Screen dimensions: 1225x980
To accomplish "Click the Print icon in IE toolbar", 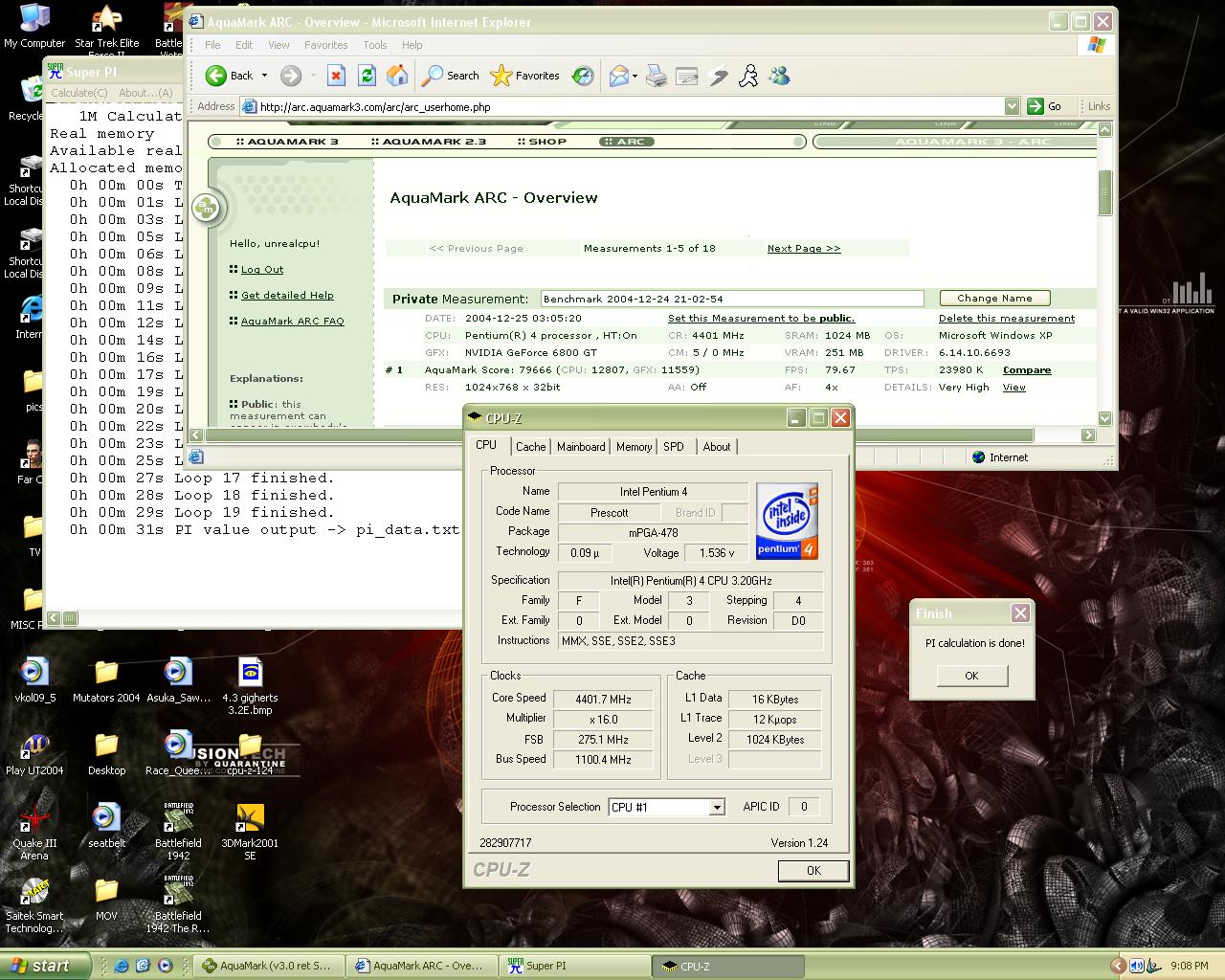I will coord(657,76).
